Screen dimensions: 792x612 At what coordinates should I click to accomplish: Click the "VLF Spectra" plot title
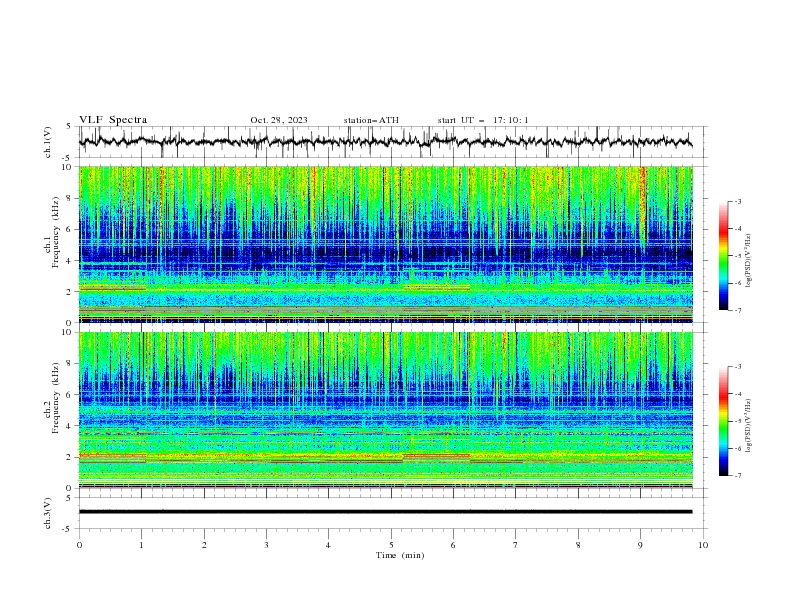113,120
